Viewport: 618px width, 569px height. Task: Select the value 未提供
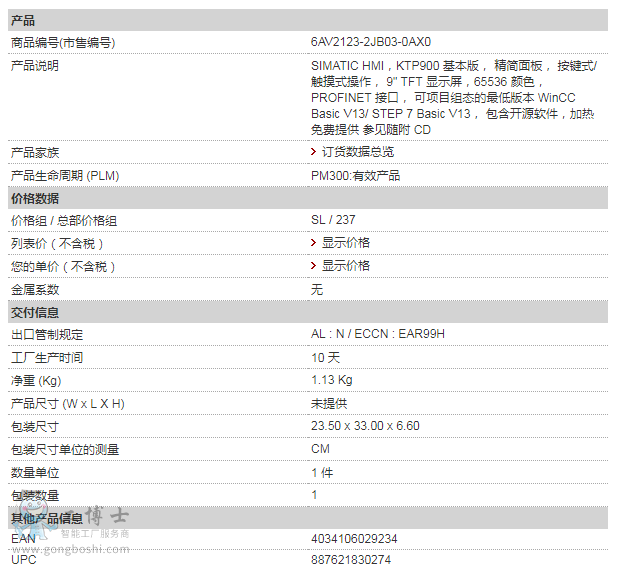329,404
